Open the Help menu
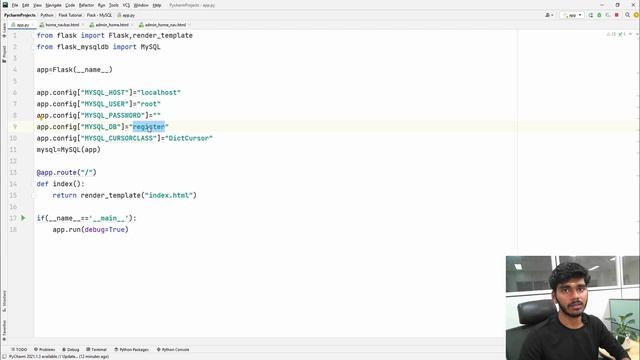The width and height of the screenshot is (640, 360). (157, 5)
